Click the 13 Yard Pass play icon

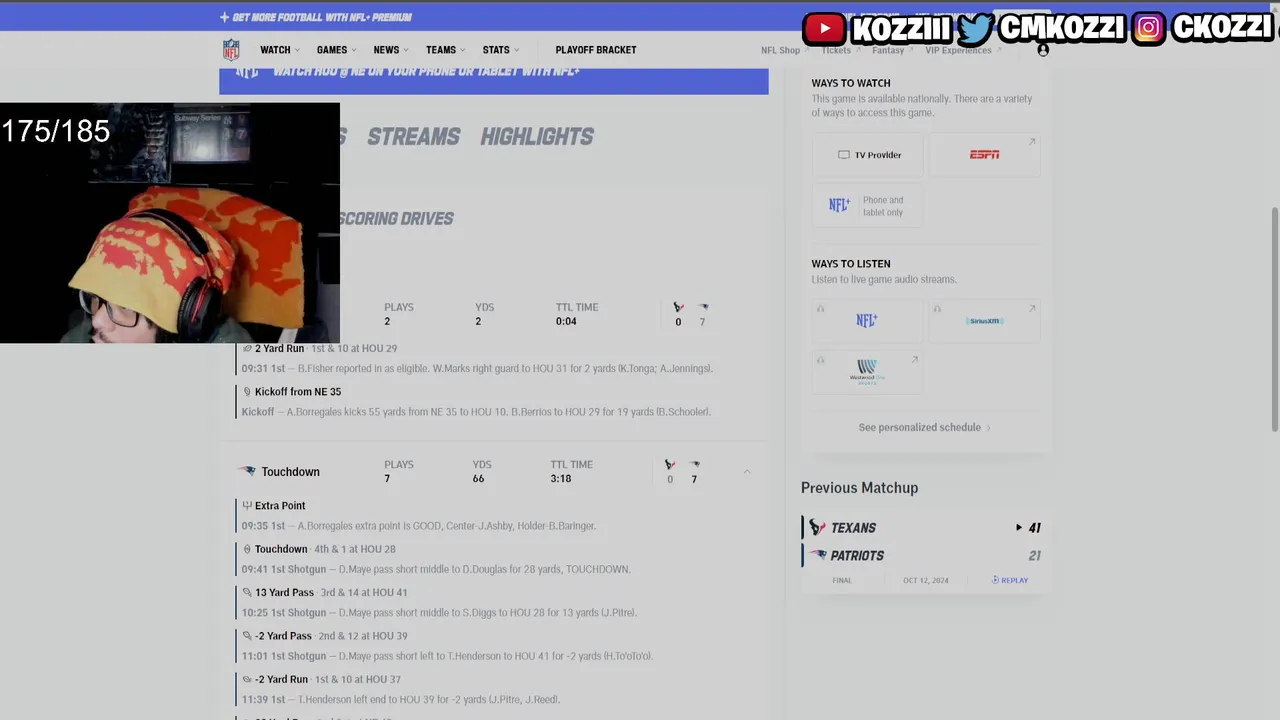pyautogui.click(x=247, y=593)
